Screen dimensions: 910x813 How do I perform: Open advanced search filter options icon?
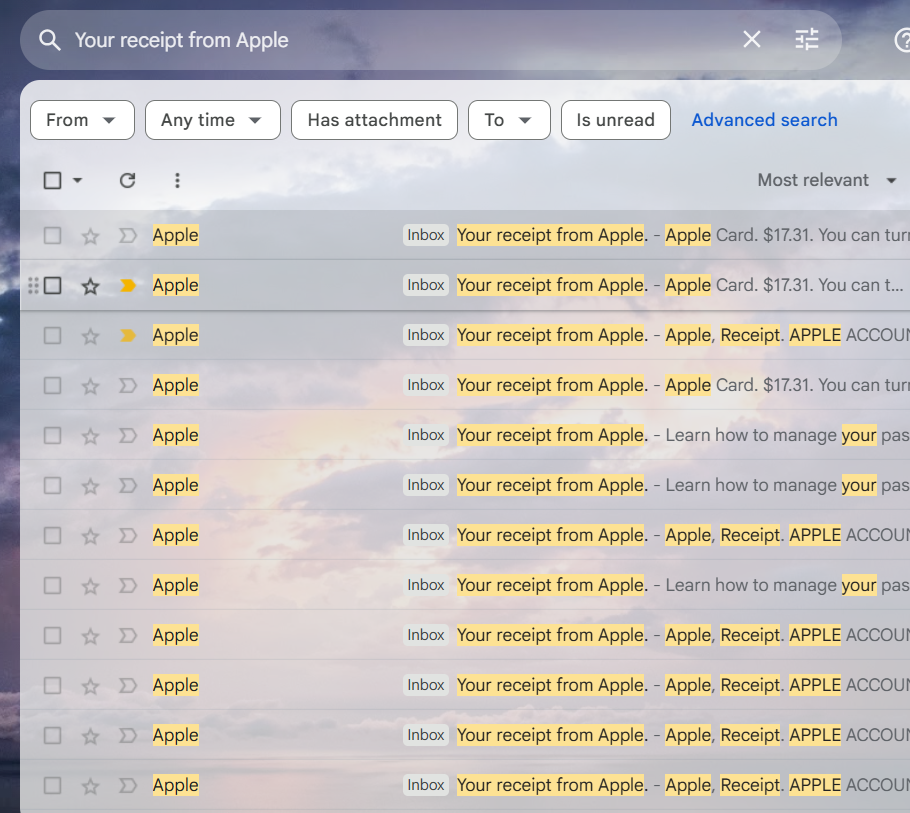pyautogui.click(x=807, y=39)
